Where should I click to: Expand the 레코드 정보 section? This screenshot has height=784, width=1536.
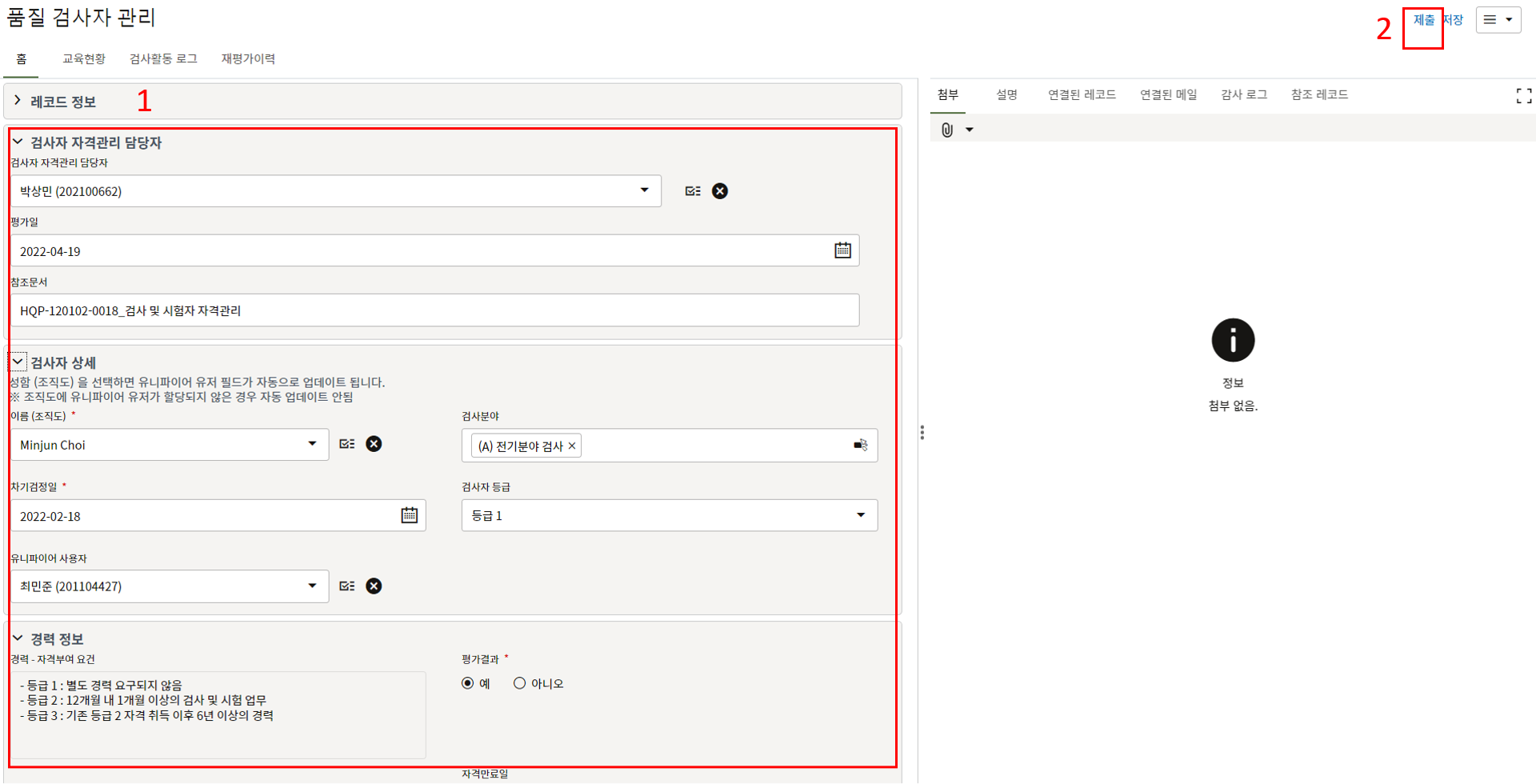click(x=18, y=101)
